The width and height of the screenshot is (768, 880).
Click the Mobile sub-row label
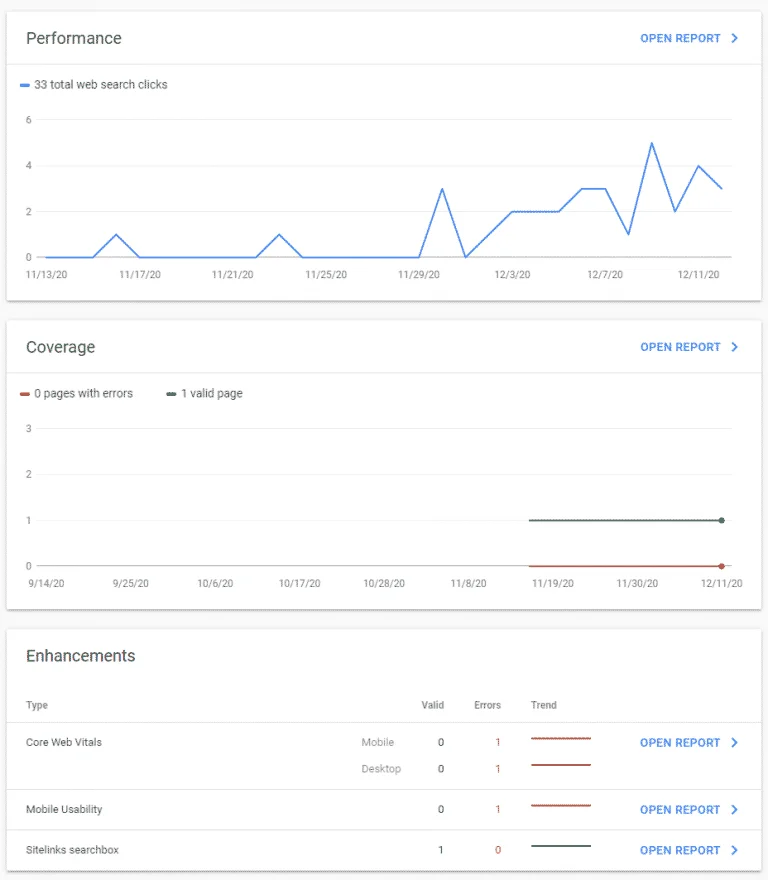point(378,742)
